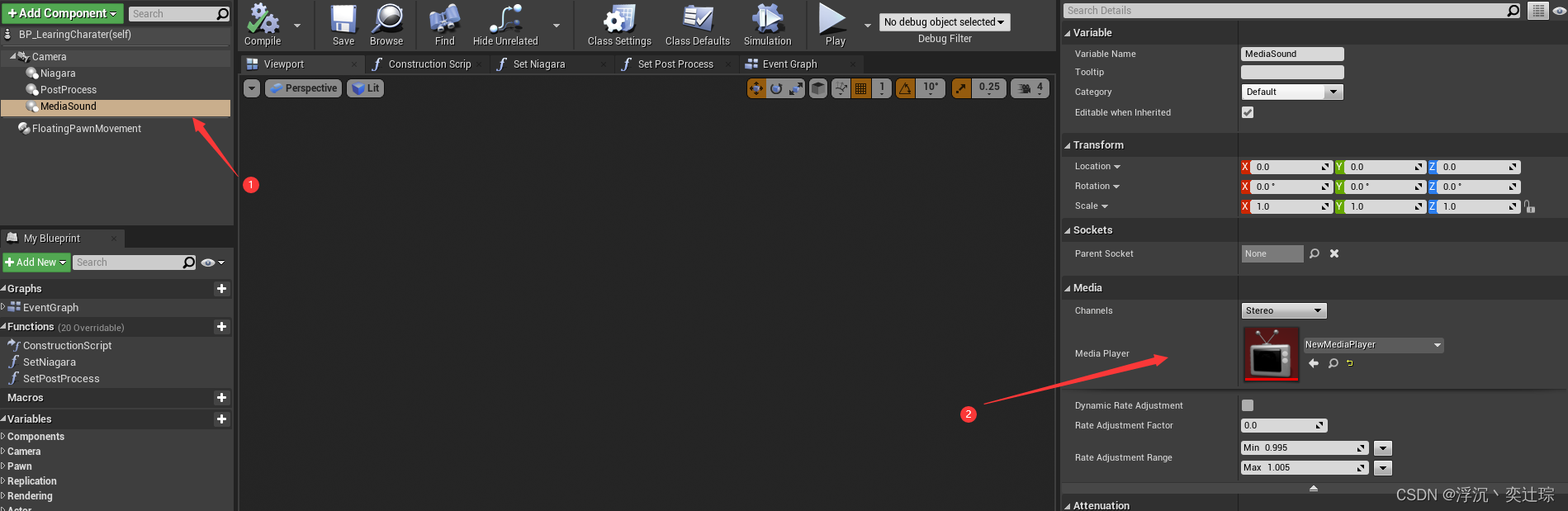Click Media Player asset thumbnail

[x=1271, y=354]
